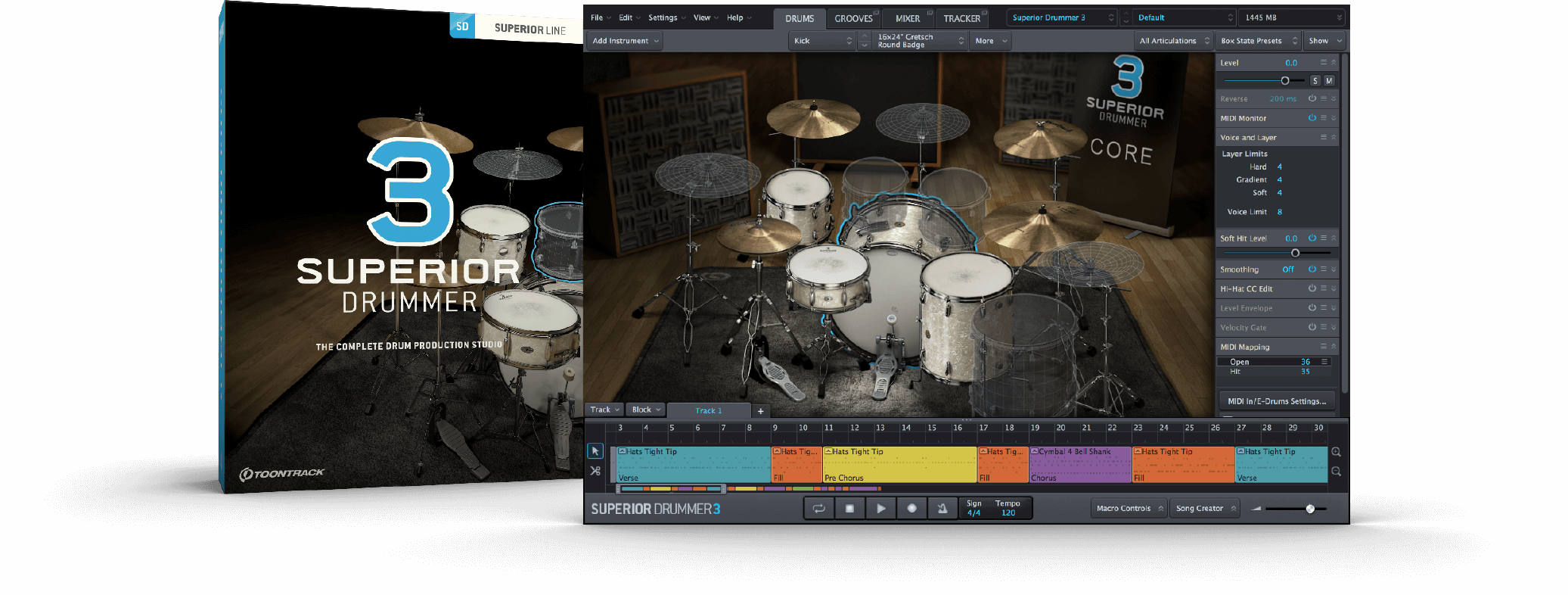Open the 1445 MB memory dropdown
Image resolution: width=1568 pixels, height=595 pixels.
coord(1292,17)
